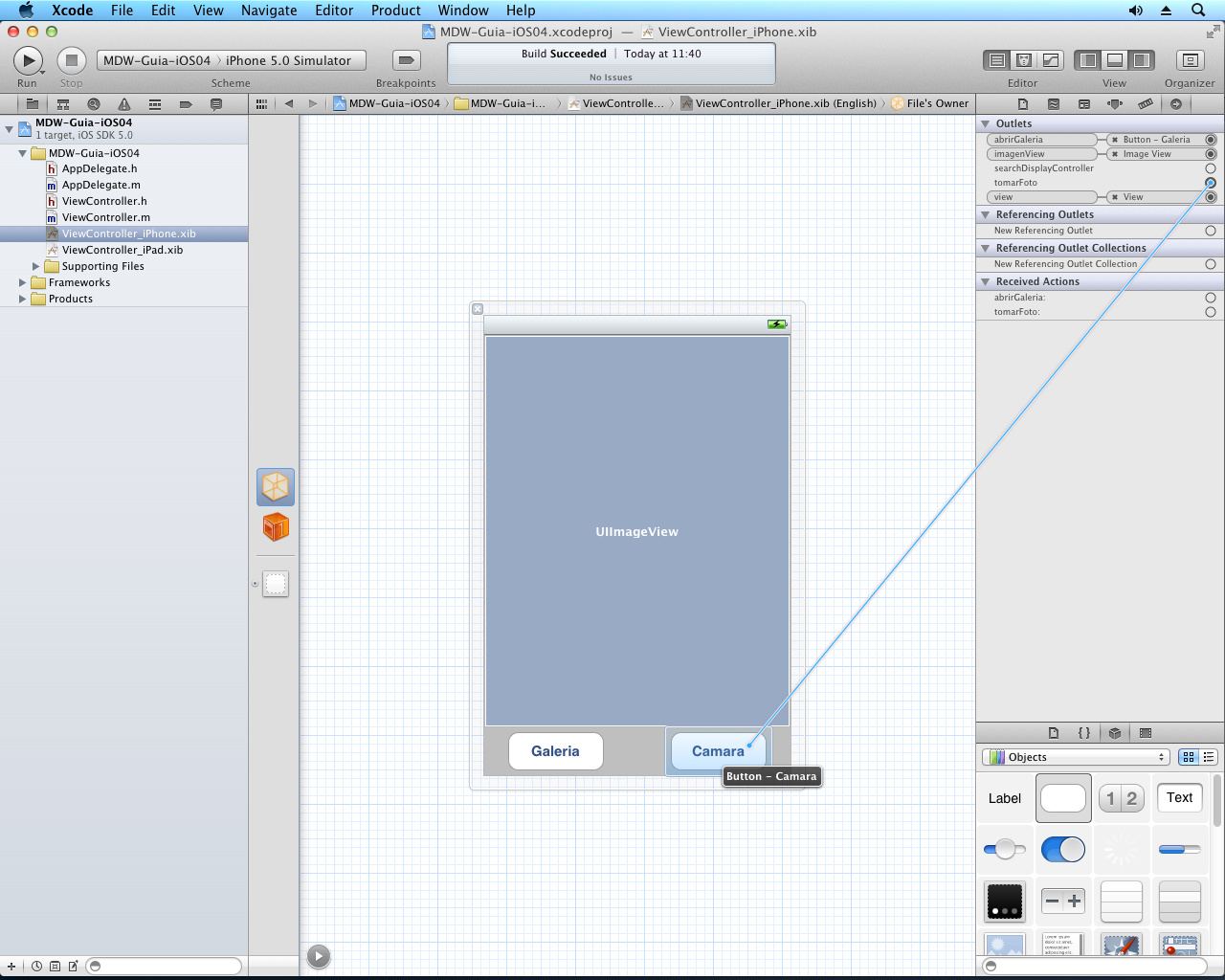Open the Debug navigator icon
The image size is (1225, 980).
[155, 103]
